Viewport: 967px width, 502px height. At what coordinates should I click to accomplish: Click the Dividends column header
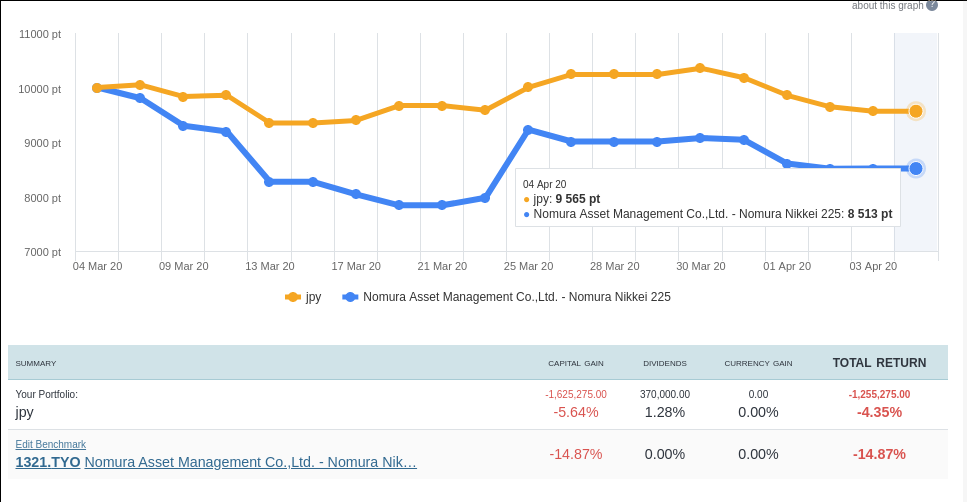pos(665,363)
